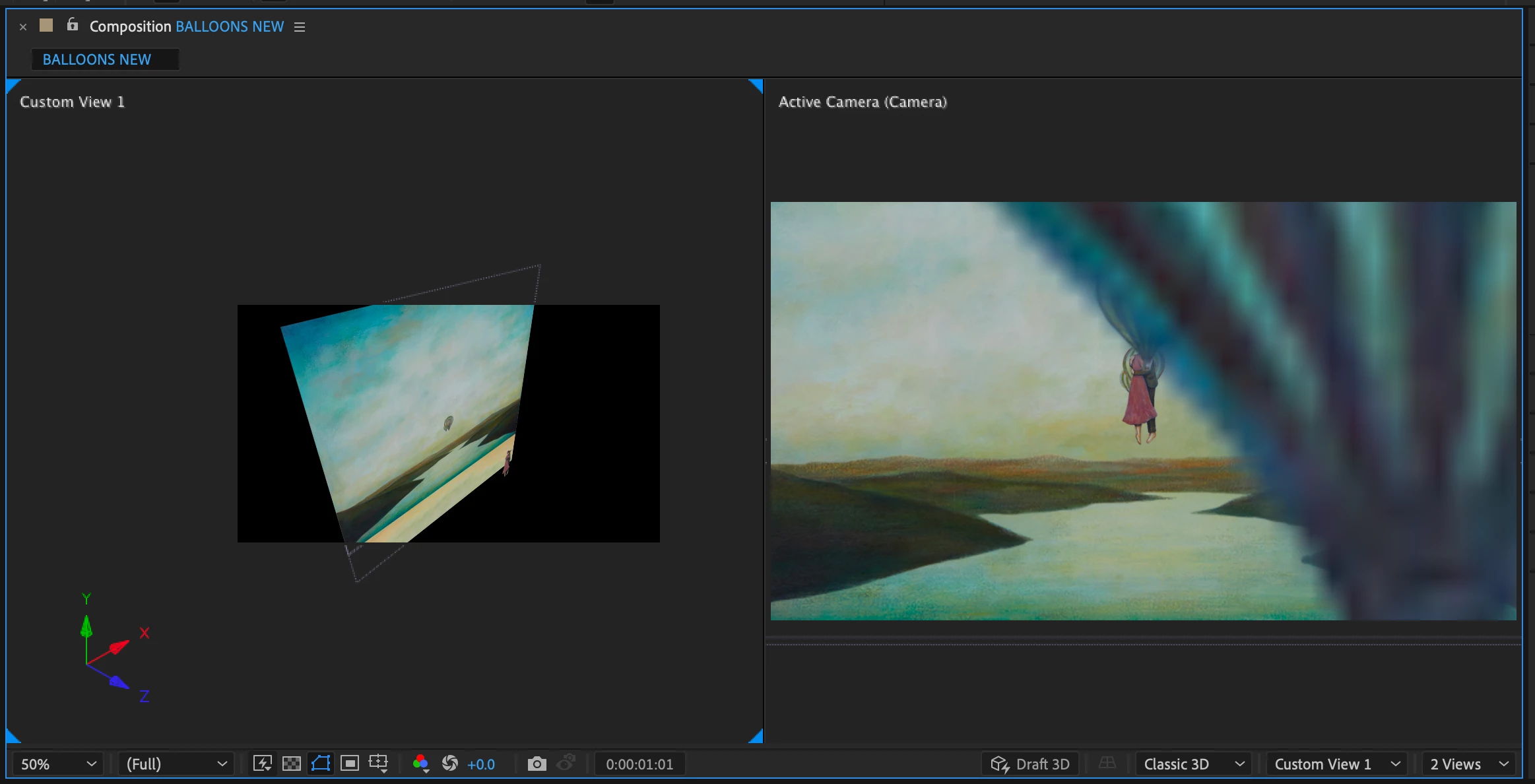This screenshot has height=784, width=1535.
Task: Open the 2 Views layout dropdown
Action: [x=1469, y=764]
